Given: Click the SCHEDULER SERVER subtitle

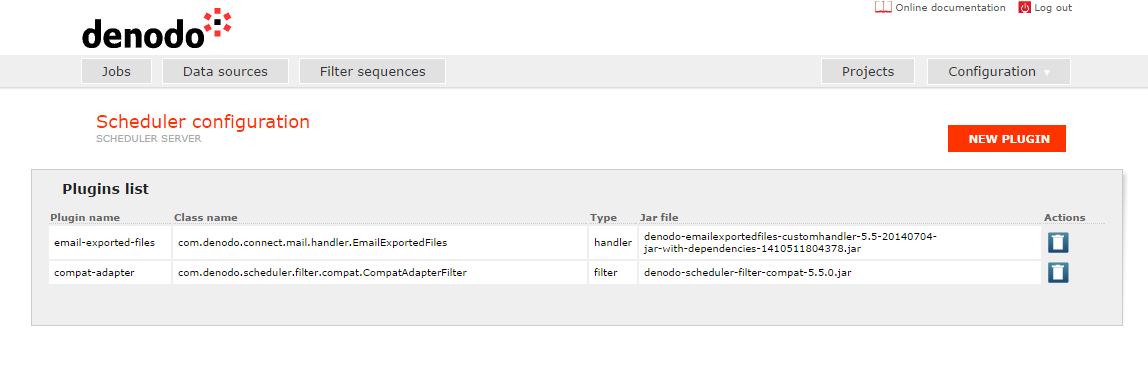Looking at the screenshot, I should pyautogui.click(x=149, y=138).
